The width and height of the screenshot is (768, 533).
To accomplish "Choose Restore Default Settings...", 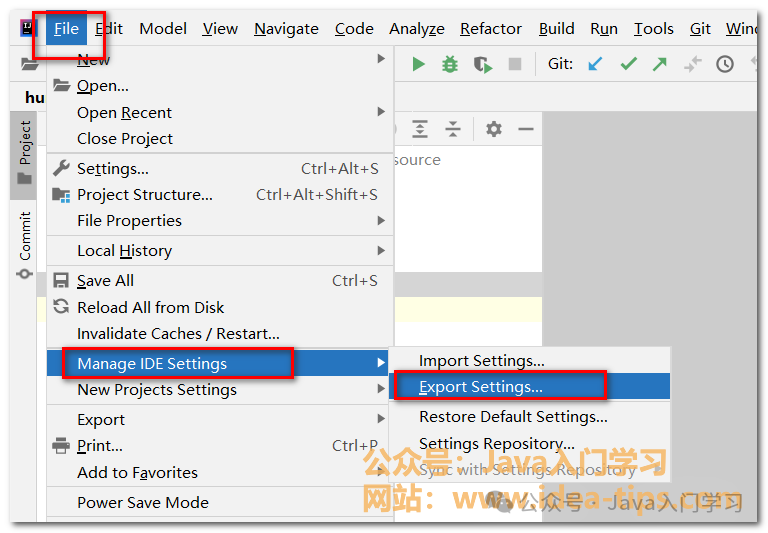I will pyautogui.click(x=530, y=416).
